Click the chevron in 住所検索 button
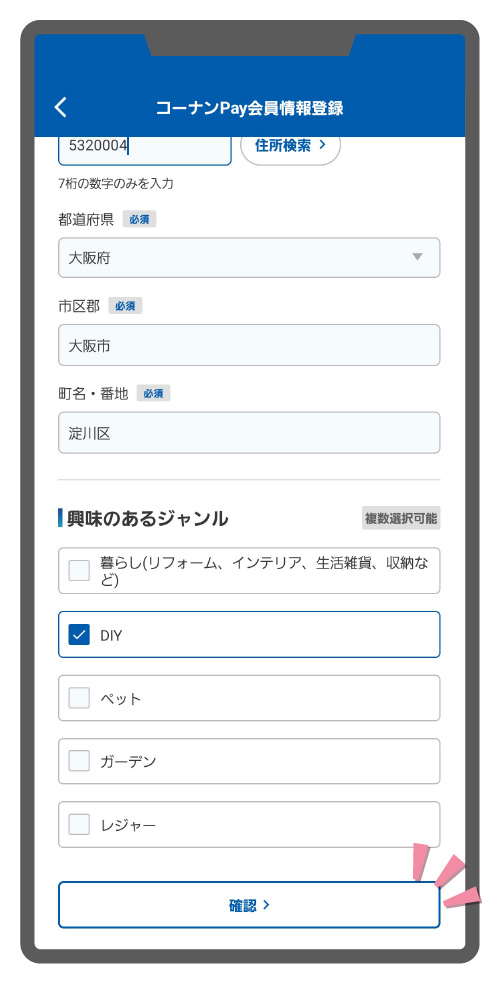 point(322,145)
